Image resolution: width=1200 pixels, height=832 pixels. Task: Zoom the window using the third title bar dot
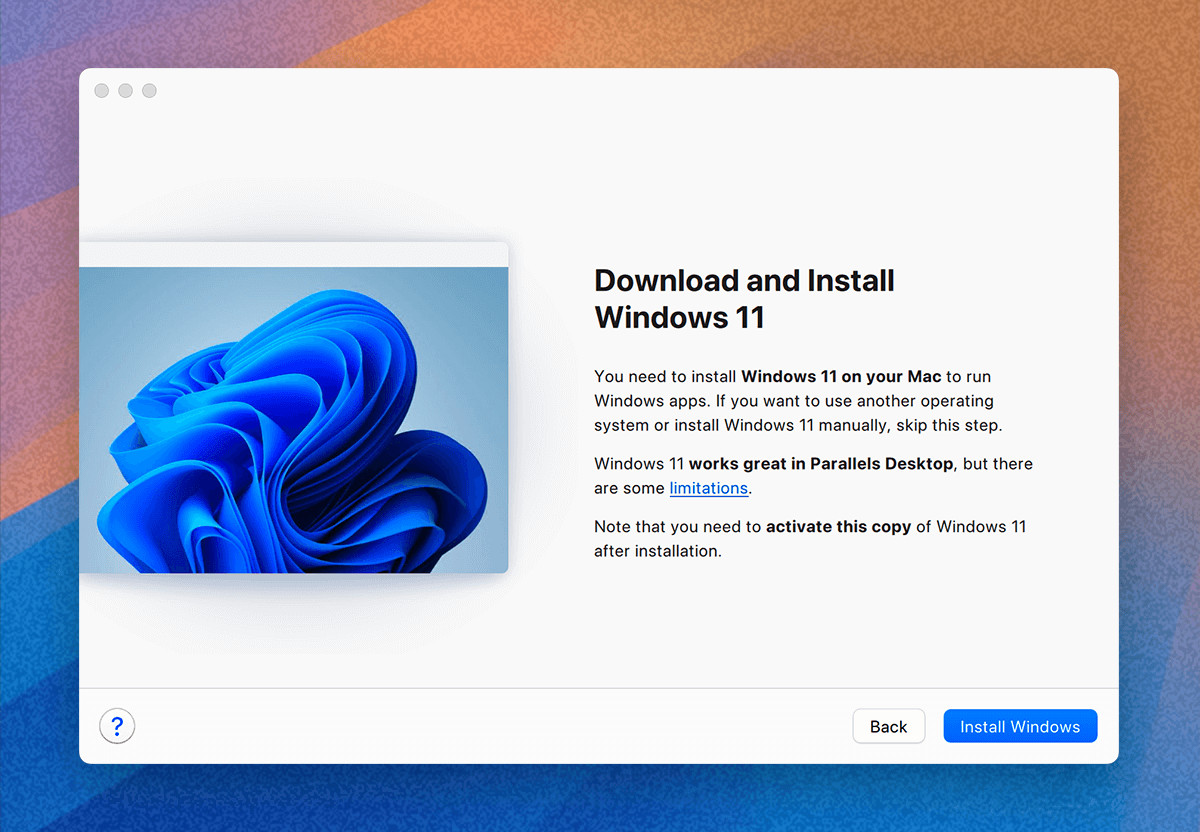point(149,91)
